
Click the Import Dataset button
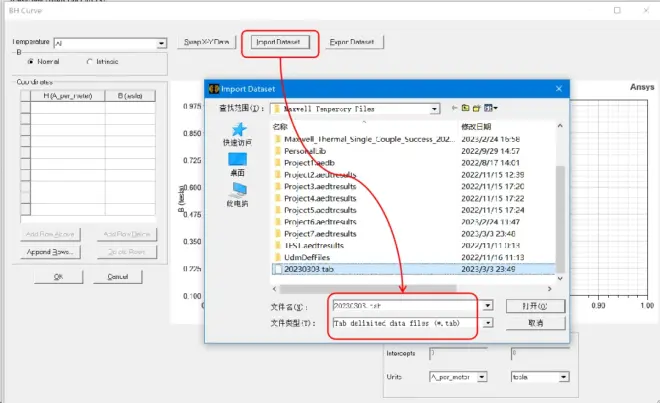tap(280, 42)
